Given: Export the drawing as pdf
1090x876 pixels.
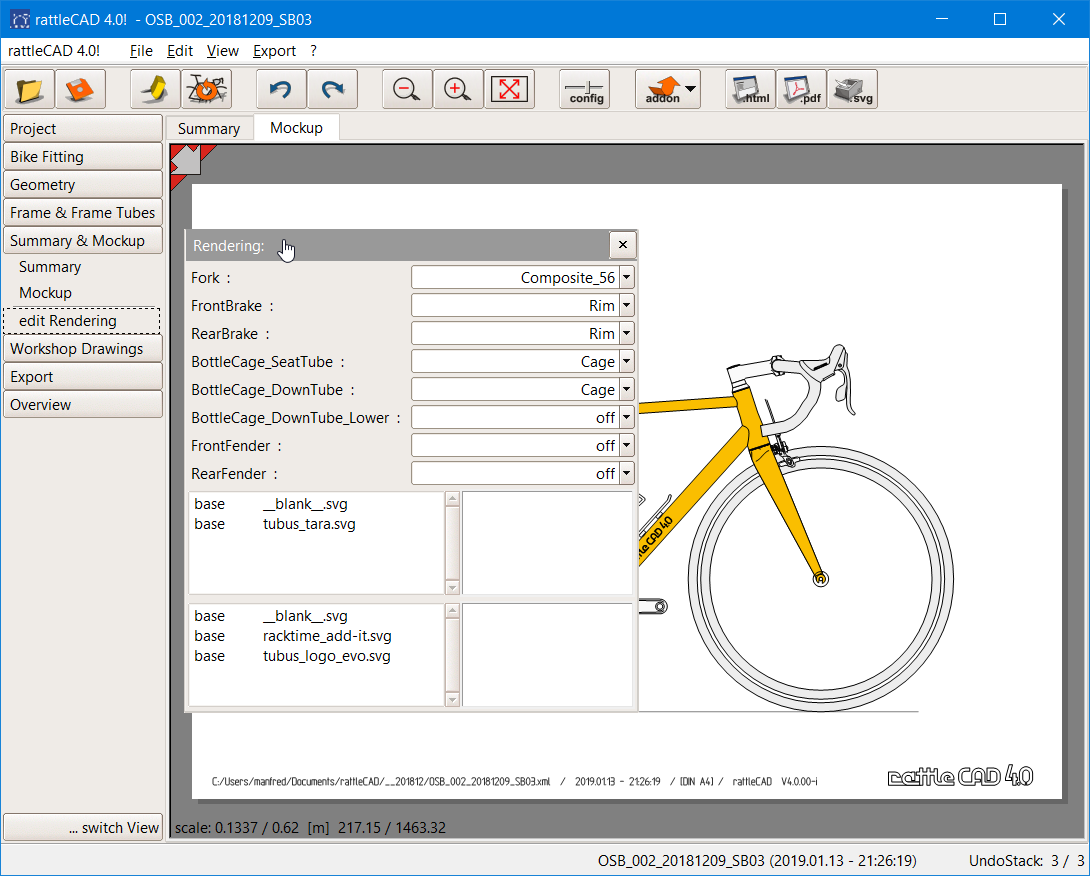Looking at the screenshot, I should coord(802,89).
